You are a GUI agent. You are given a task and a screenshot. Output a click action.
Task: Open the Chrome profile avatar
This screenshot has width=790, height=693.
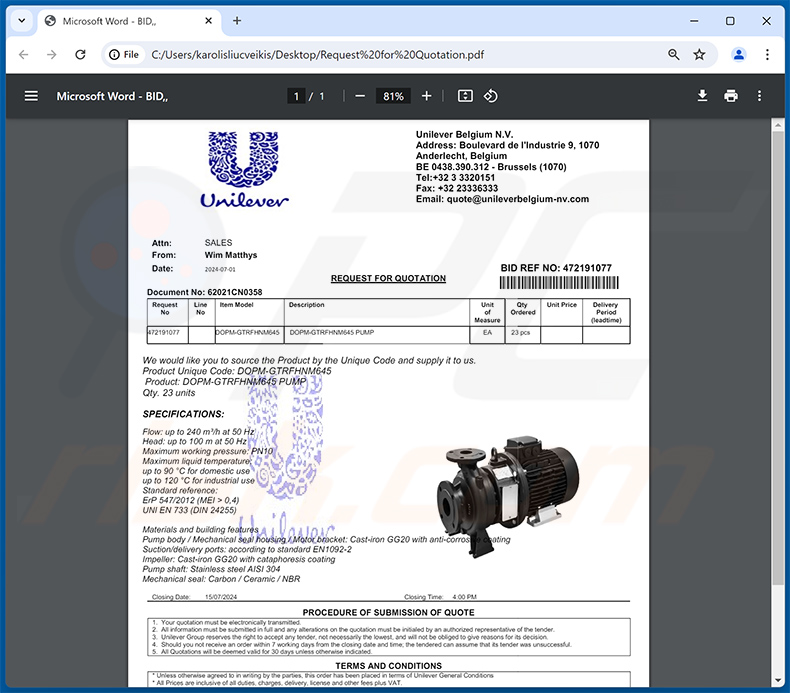[x=739, y=55]
